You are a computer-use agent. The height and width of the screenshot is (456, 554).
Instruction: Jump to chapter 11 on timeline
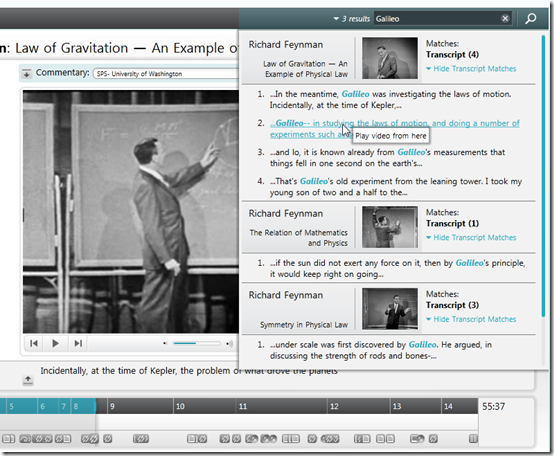[281, 406]
